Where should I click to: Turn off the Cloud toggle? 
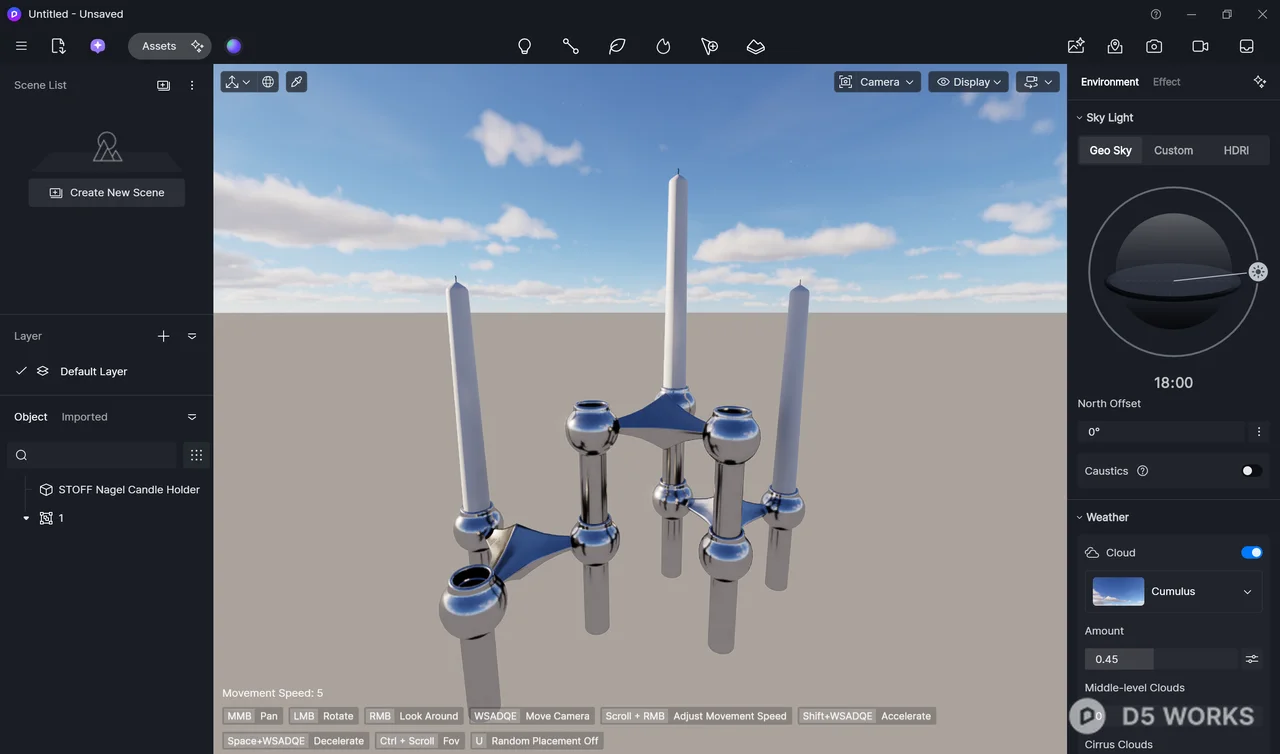click(1251, 552)
